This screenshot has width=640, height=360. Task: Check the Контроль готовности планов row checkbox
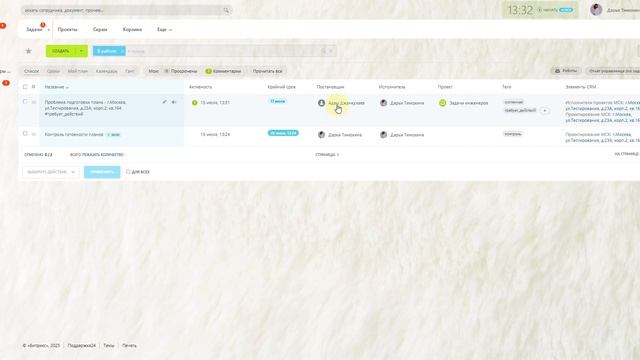[x=25, y=133]
